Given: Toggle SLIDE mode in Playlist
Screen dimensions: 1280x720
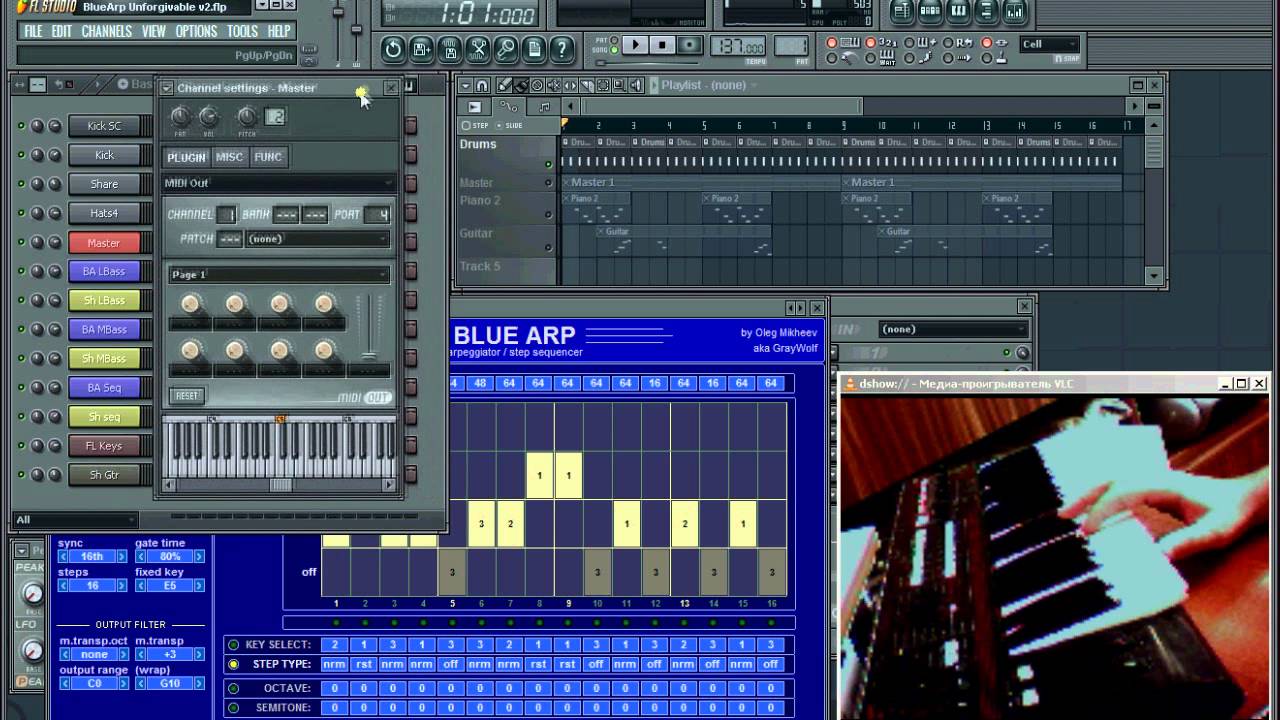Looking at the screenshot, I should pyautogui.click(x=508, y=125).
